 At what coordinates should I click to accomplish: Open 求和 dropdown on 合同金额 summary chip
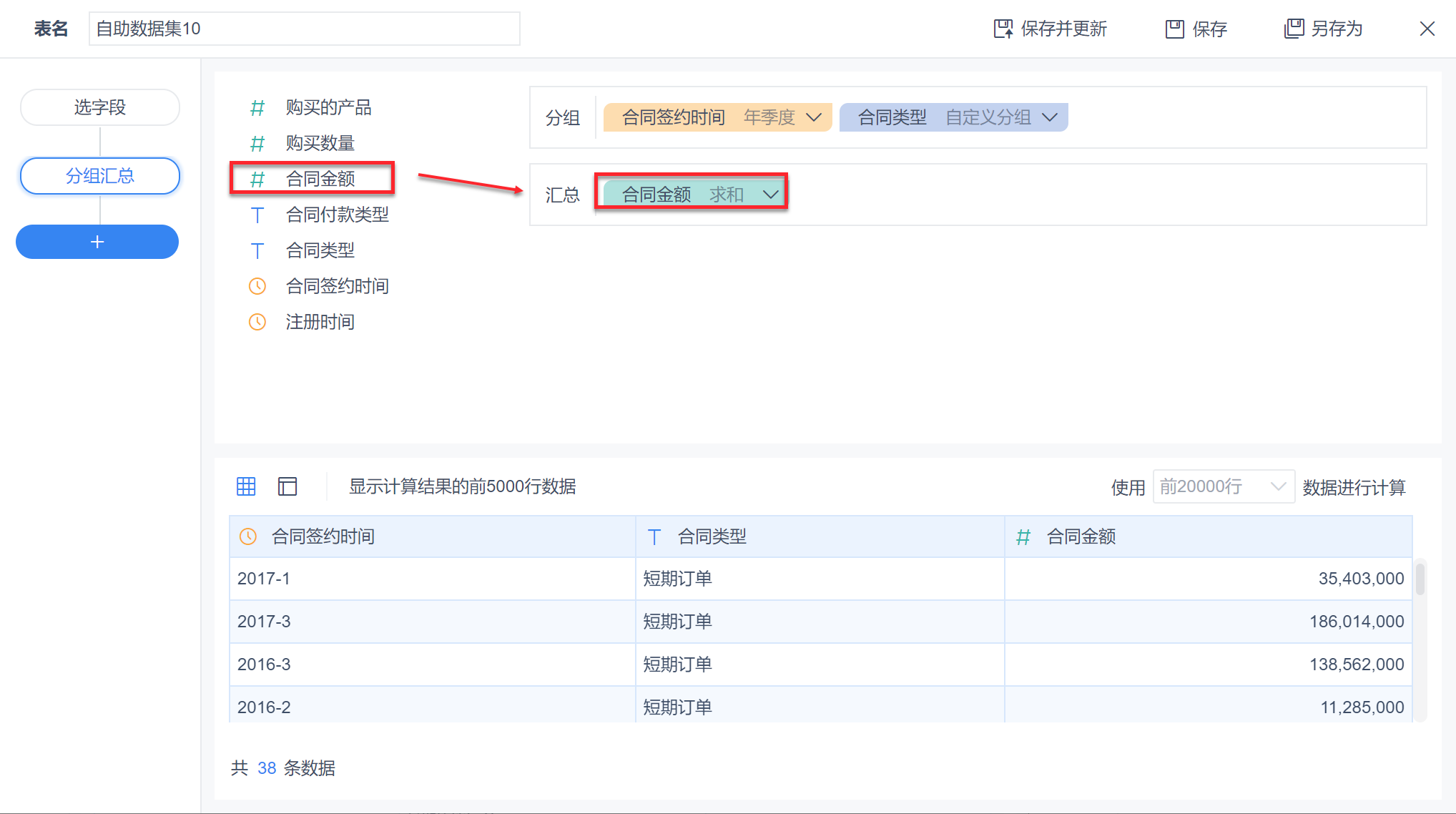(x=770, y=195)
